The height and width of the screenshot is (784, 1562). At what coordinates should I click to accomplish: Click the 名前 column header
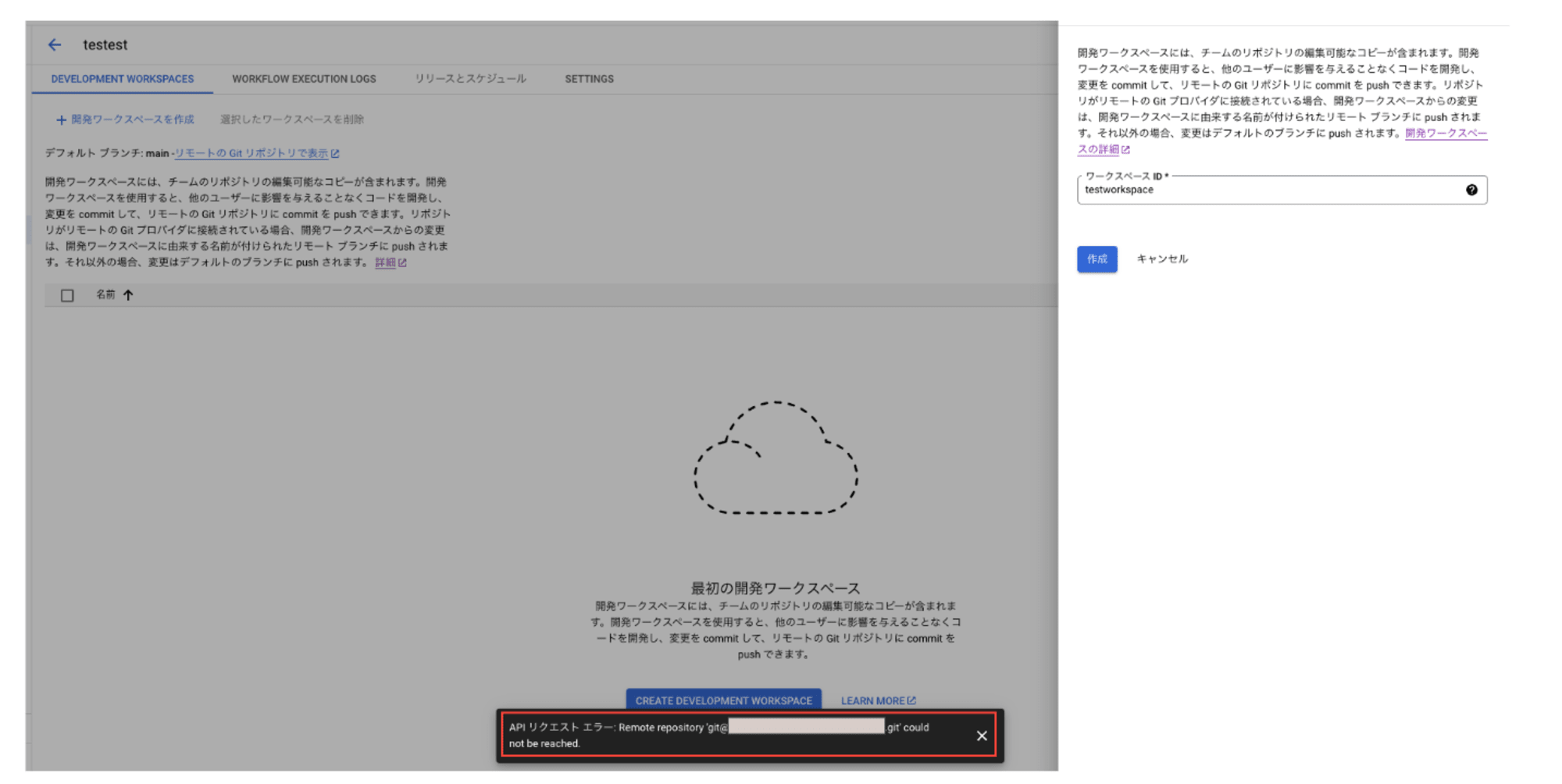pyautogui.click(x=105, y=294)
